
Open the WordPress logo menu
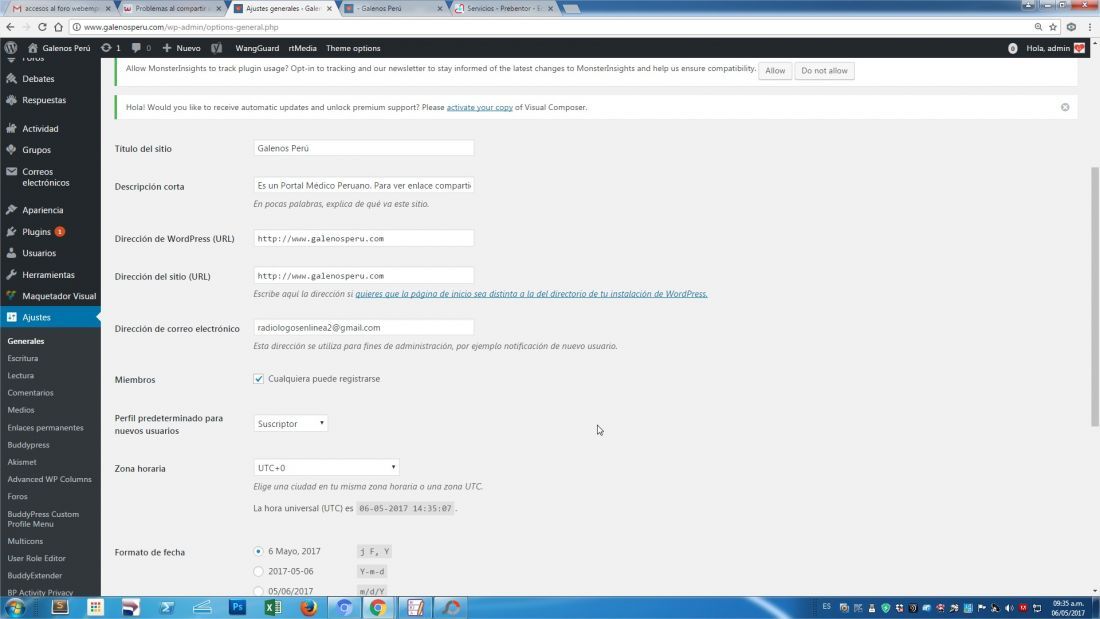(x=11, y=48)
